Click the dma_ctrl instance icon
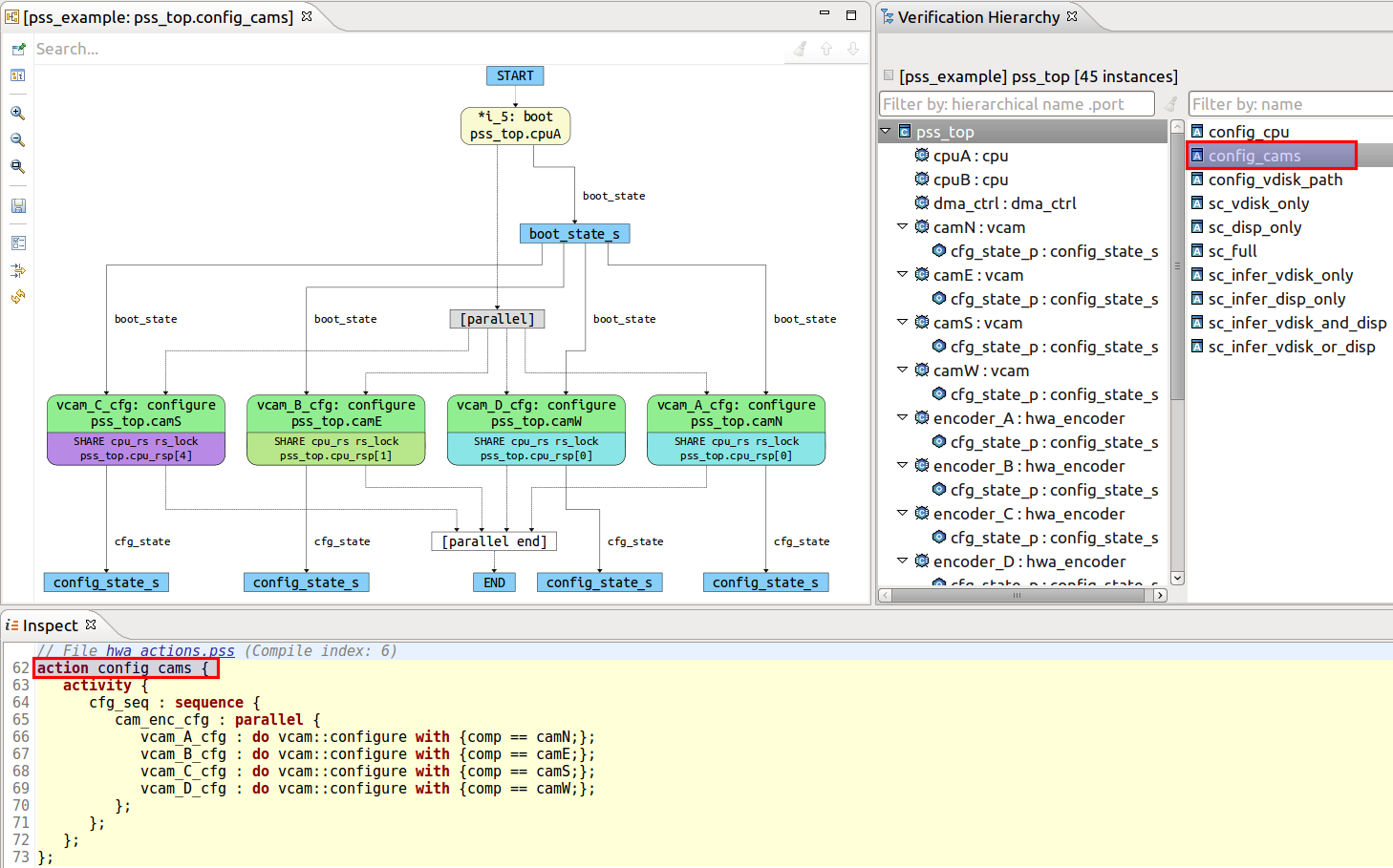This screenshot has height=868, width=1393. [x=922, y=202]
